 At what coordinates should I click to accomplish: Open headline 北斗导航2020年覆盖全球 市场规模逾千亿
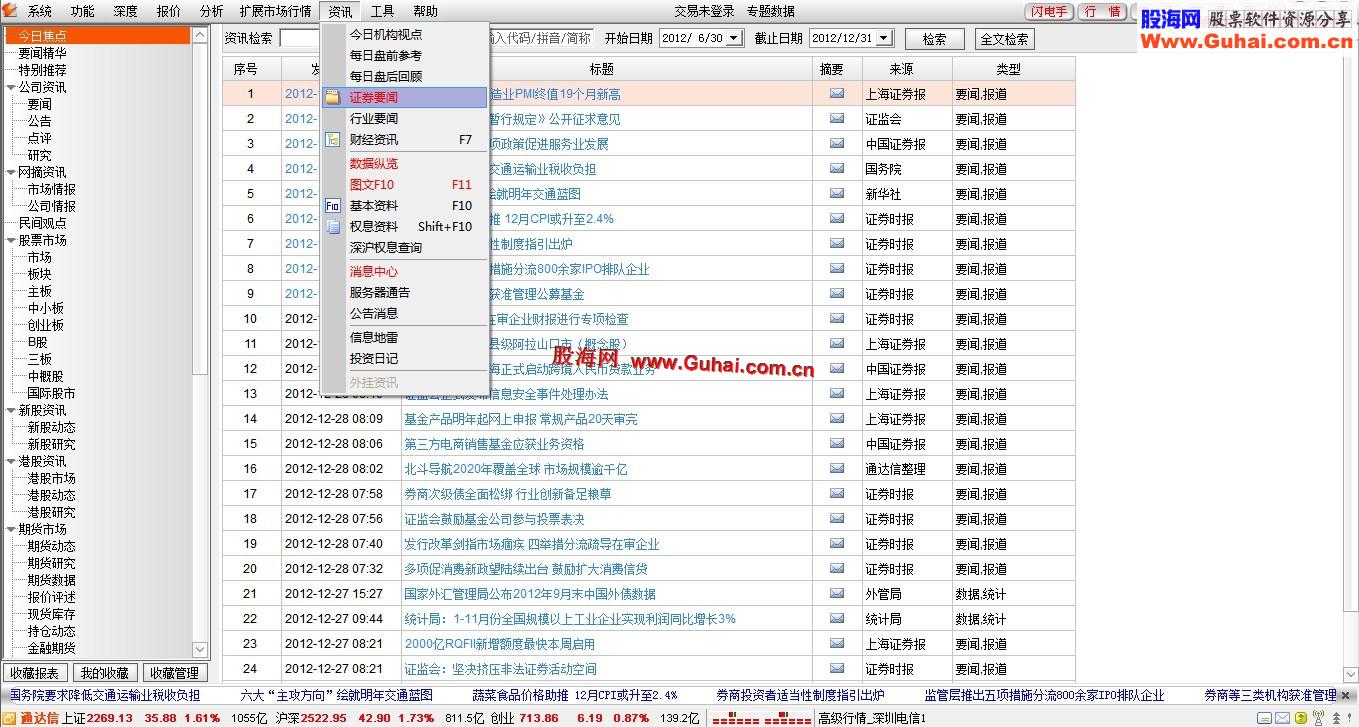(x=516, y=469)
